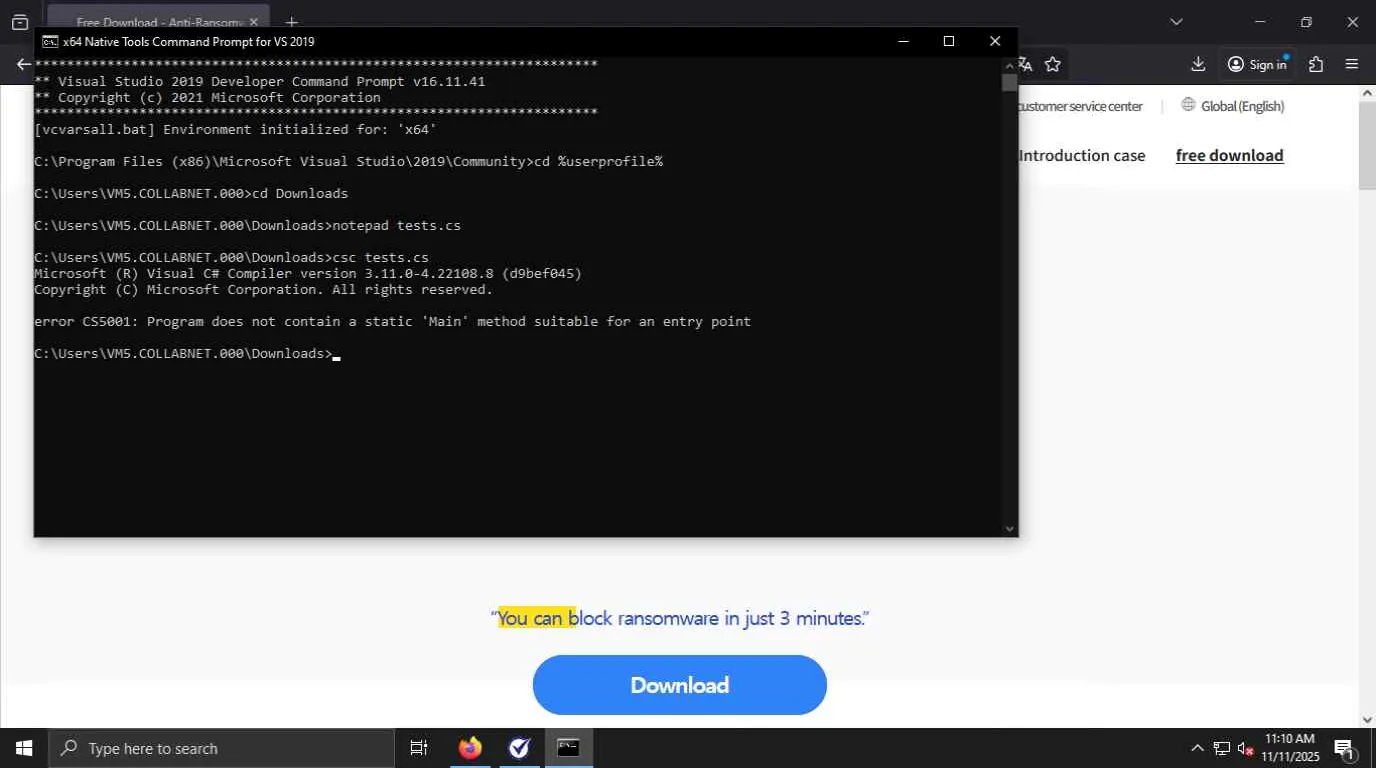Switch to Firefox from the taskbar
1376x768 pixels.
tap(470, 748)
